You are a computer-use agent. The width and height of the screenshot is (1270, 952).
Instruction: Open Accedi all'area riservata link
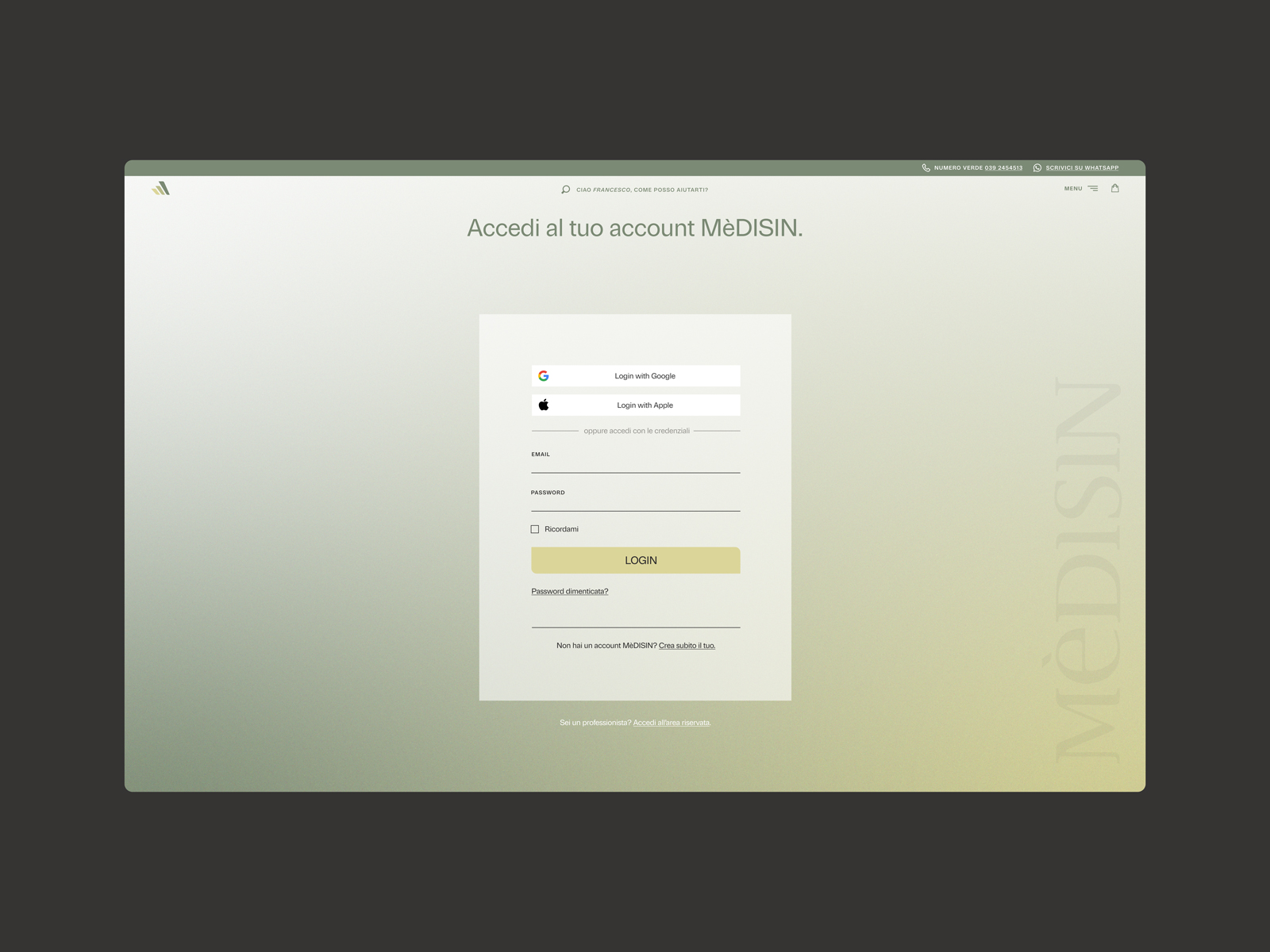pos(672,723)
